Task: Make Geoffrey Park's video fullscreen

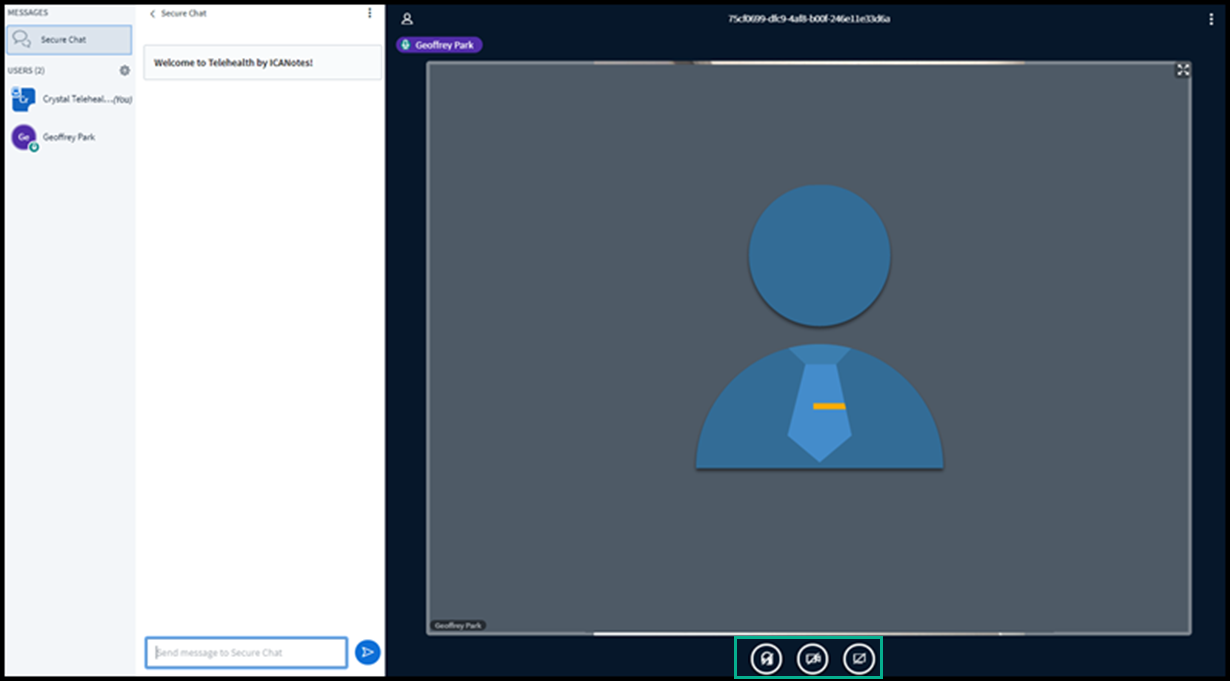Action: click(x=1183, y=70)
